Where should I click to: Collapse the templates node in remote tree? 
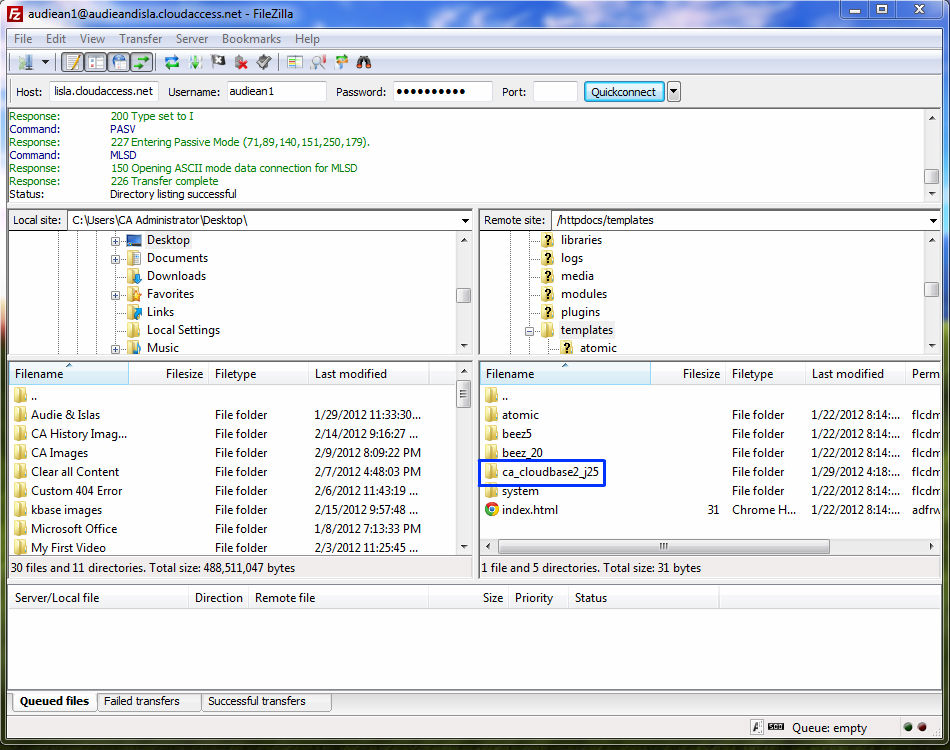coord(529,331)
